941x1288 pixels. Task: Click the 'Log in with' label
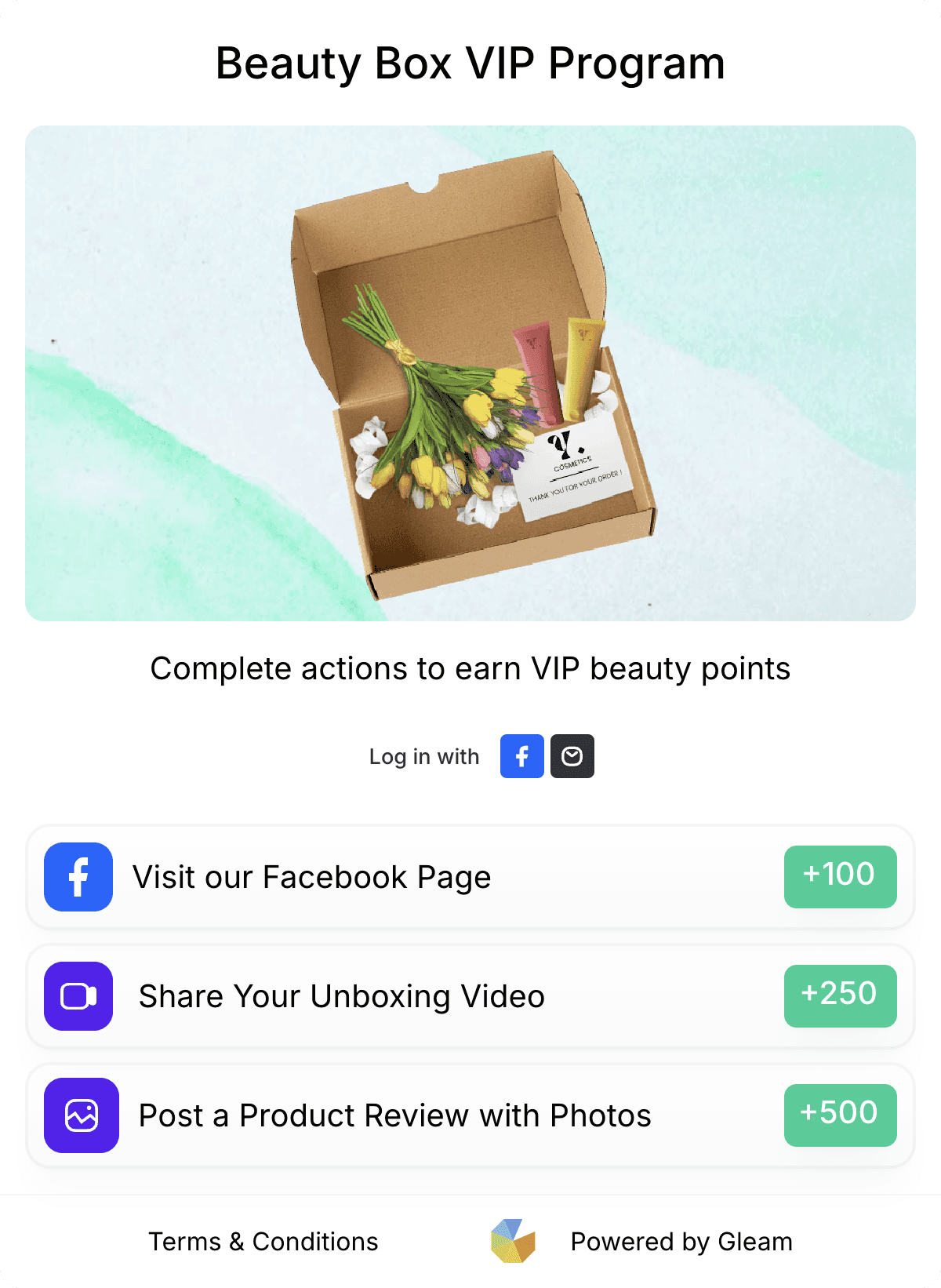[424, 757]
